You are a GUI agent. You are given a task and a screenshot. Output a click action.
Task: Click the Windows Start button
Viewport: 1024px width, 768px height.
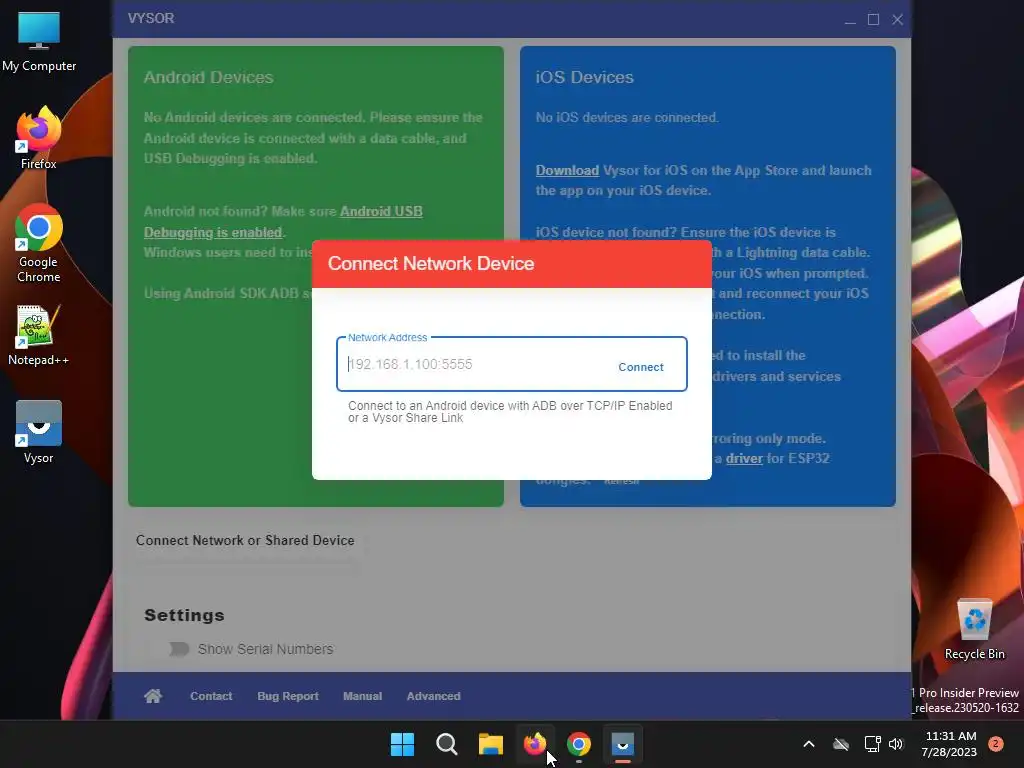coord(402,744)
